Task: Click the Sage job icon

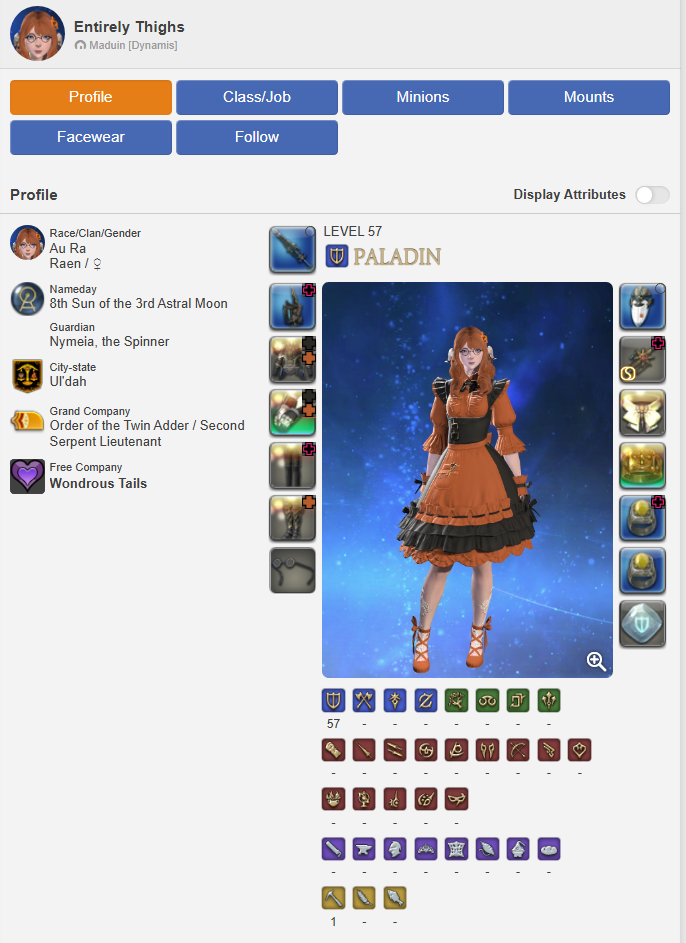Action: click(x=549, y=701)
